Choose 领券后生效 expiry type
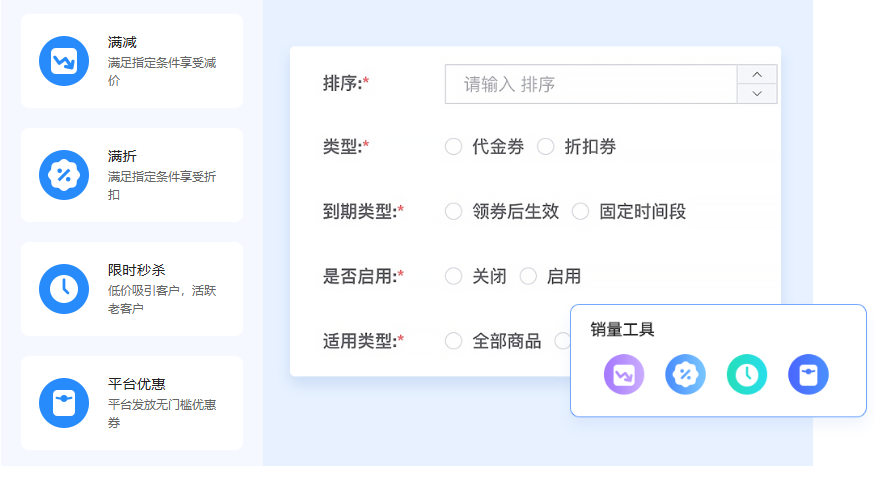The height and width of the screenshot is (489, 894). (x=454, y=211)
